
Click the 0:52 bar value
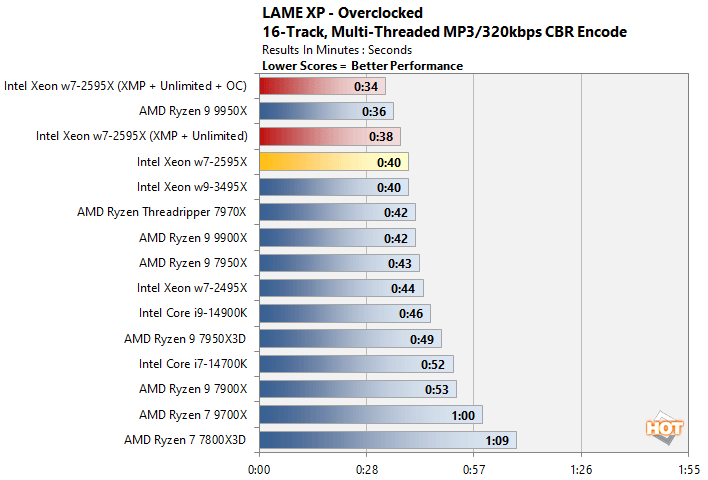click(x=433, y=364)
